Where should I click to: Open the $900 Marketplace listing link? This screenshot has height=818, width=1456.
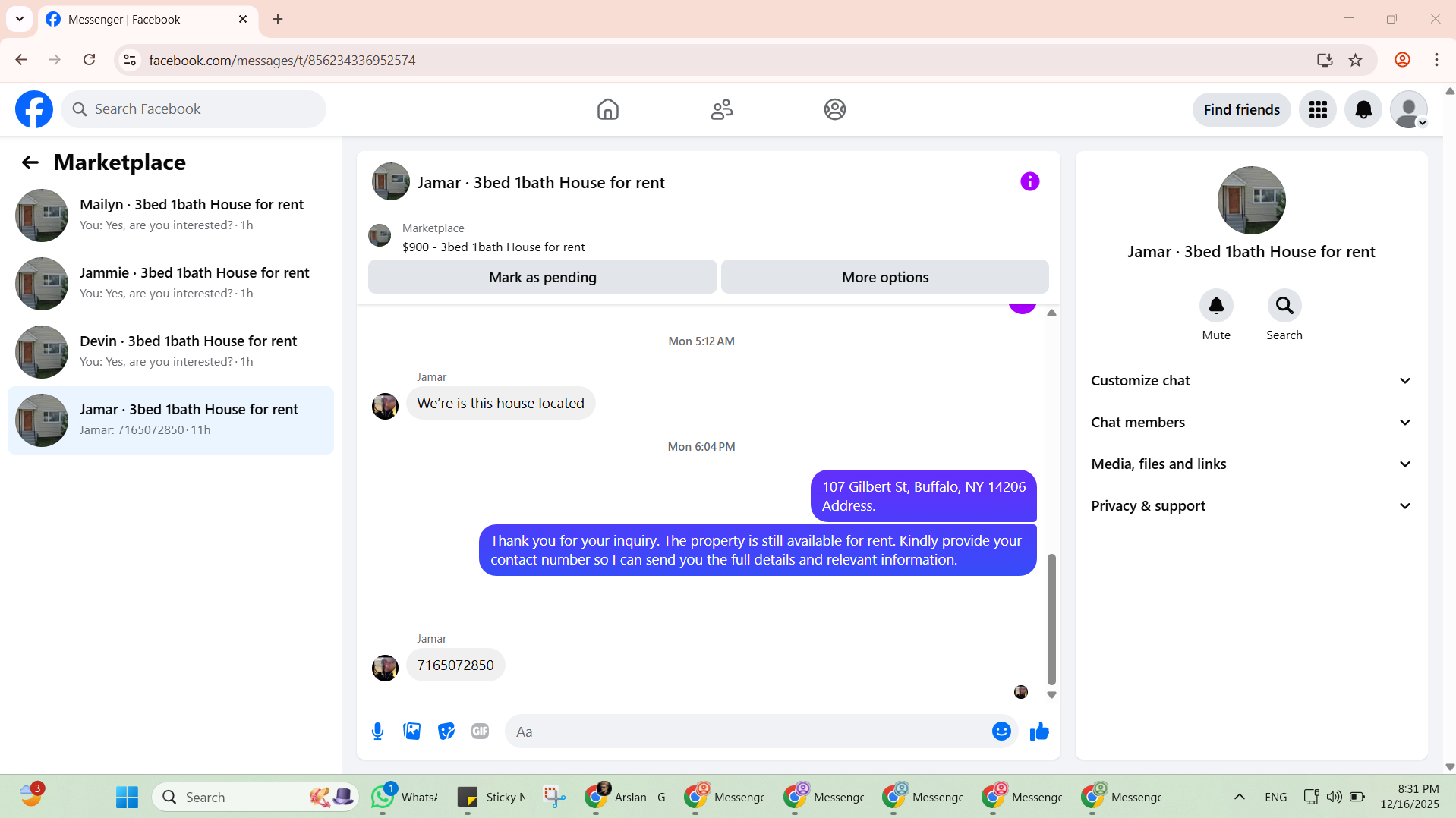493,247
